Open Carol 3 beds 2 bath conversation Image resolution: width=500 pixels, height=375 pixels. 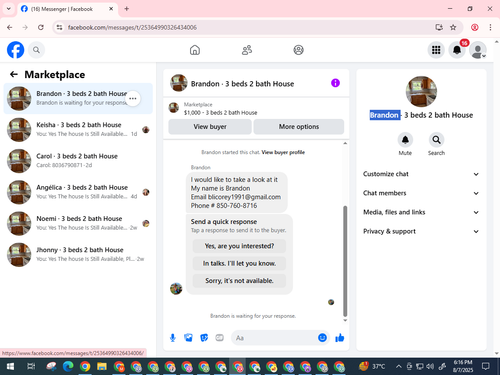click(x=78, y=161)
